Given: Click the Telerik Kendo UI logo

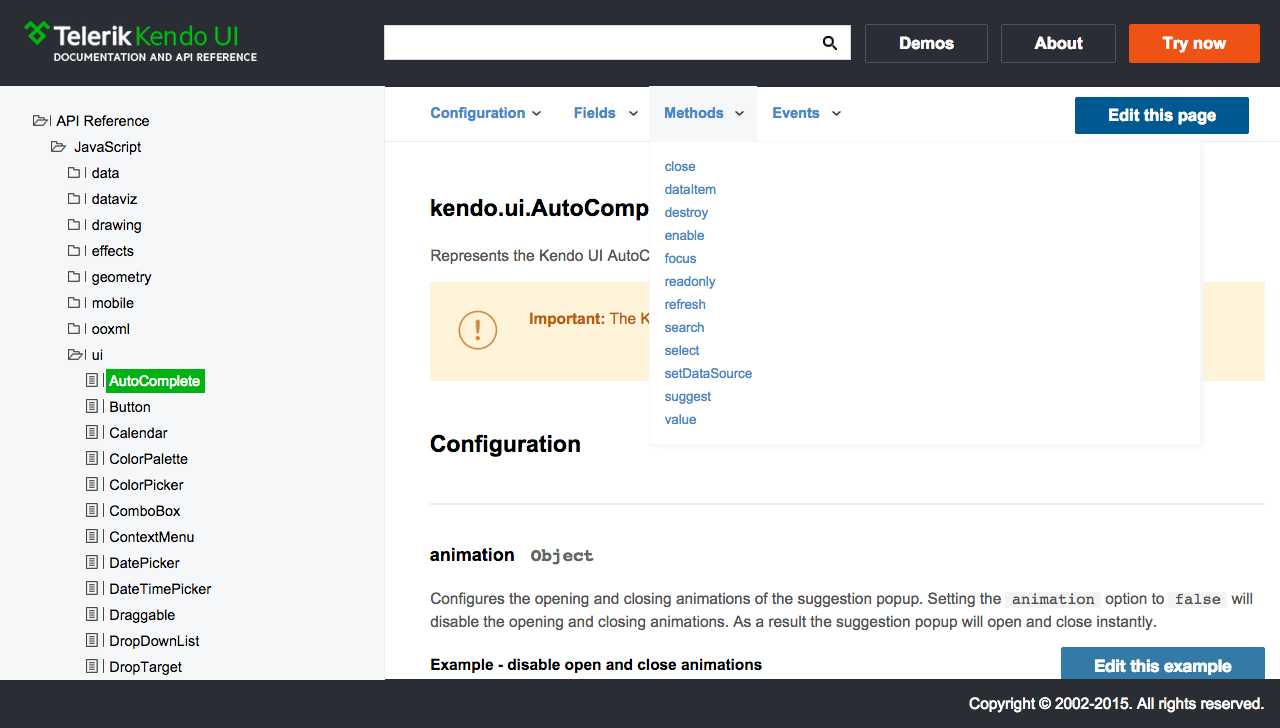Looking at the screenshot, I should pyautogui.click(x=141, y=43).
